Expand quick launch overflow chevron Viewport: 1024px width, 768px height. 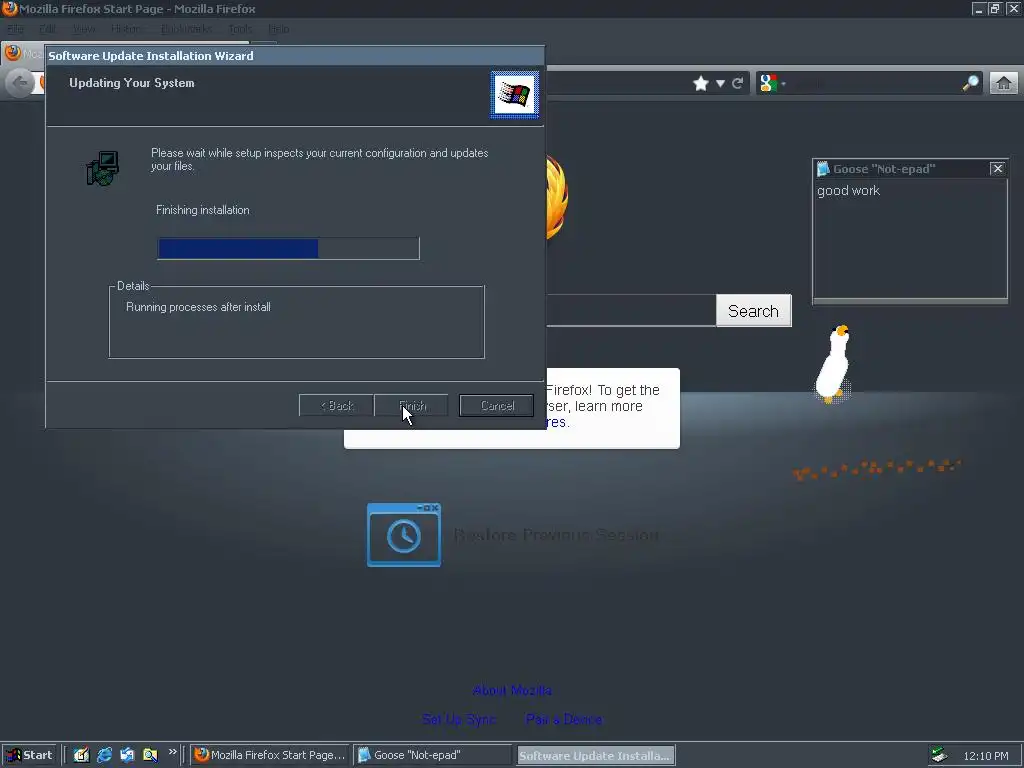point(172,752)
